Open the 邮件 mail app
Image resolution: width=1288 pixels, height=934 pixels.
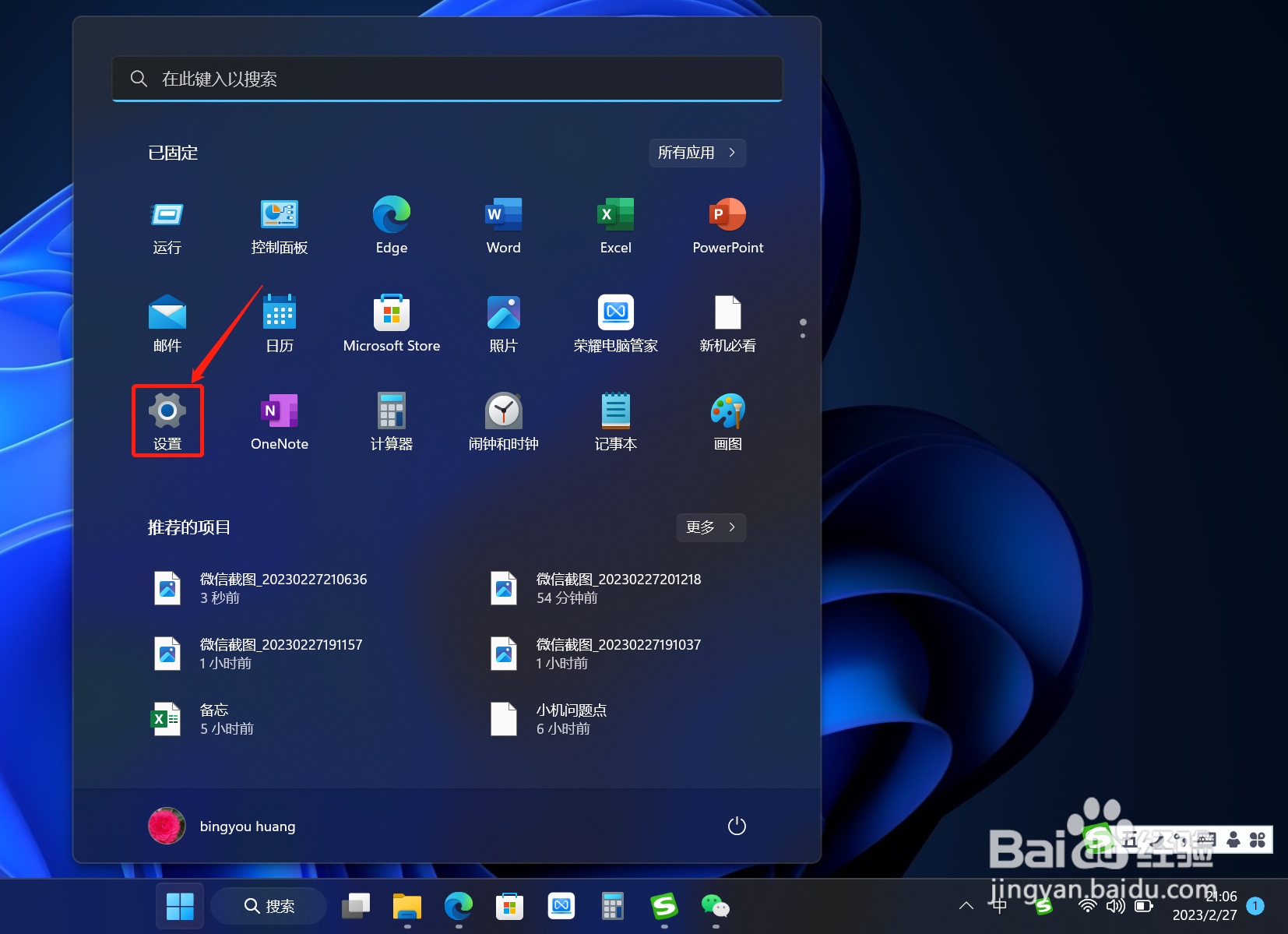click(x=167, y=325)
